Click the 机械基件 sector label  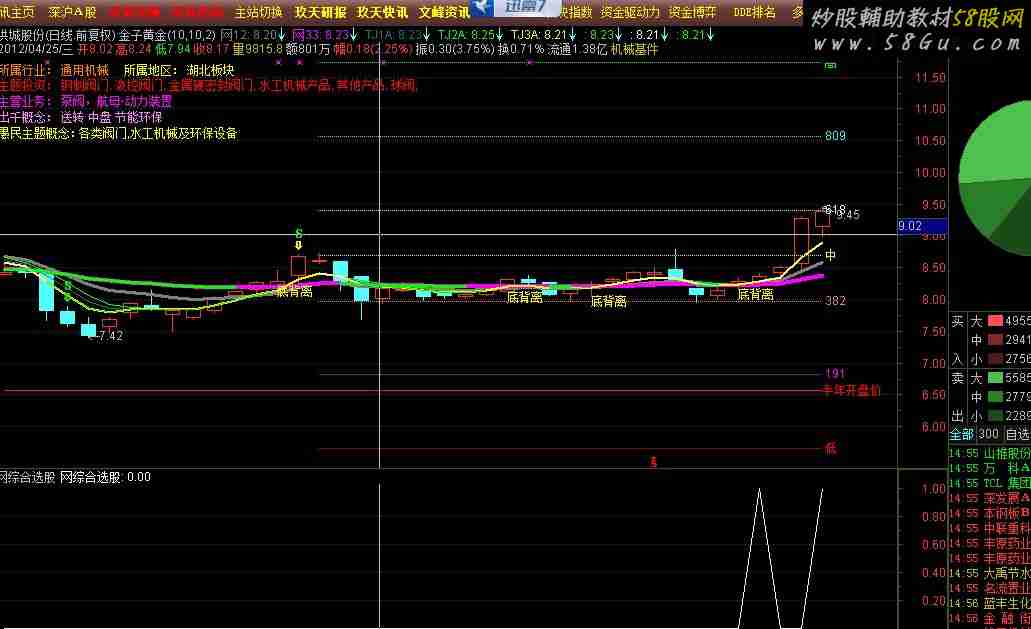[x=635, y=49]
